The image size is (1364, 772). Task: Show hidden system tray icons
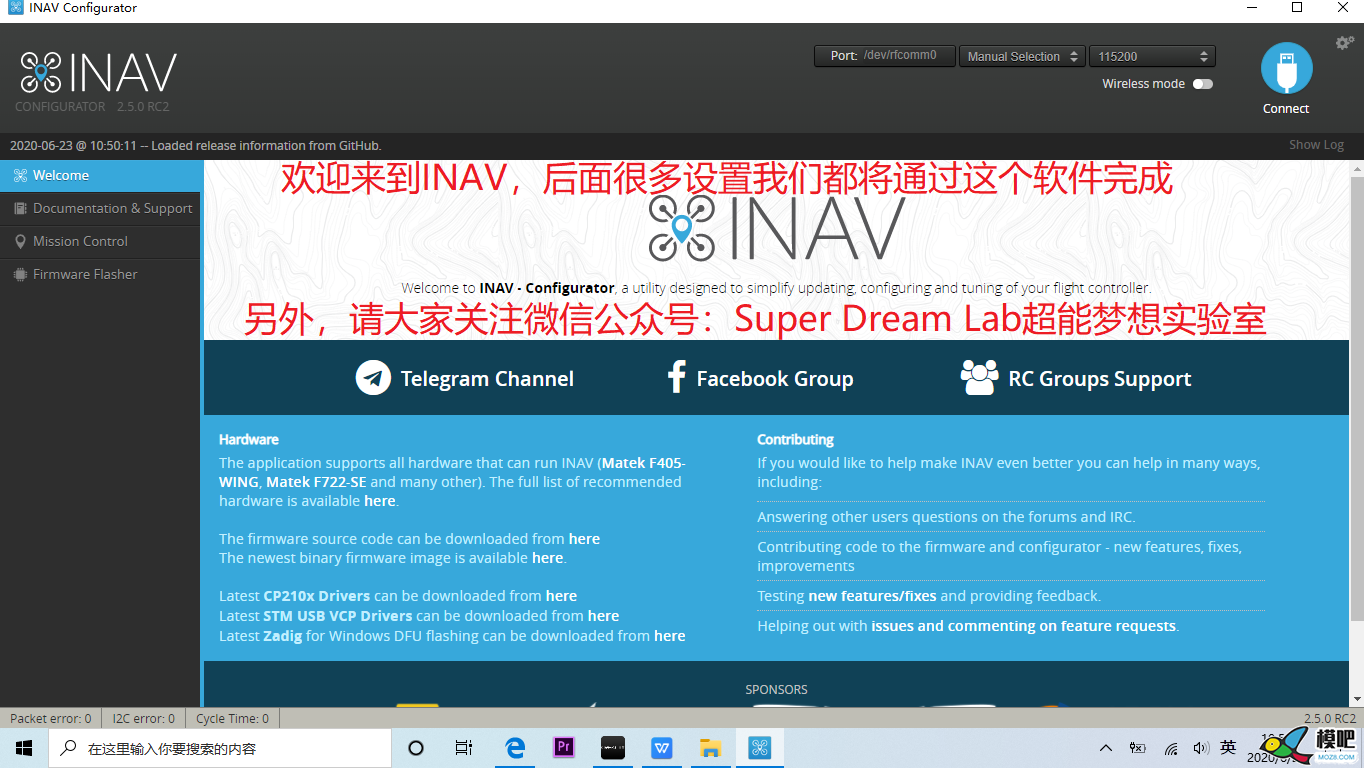point(1106,748)
